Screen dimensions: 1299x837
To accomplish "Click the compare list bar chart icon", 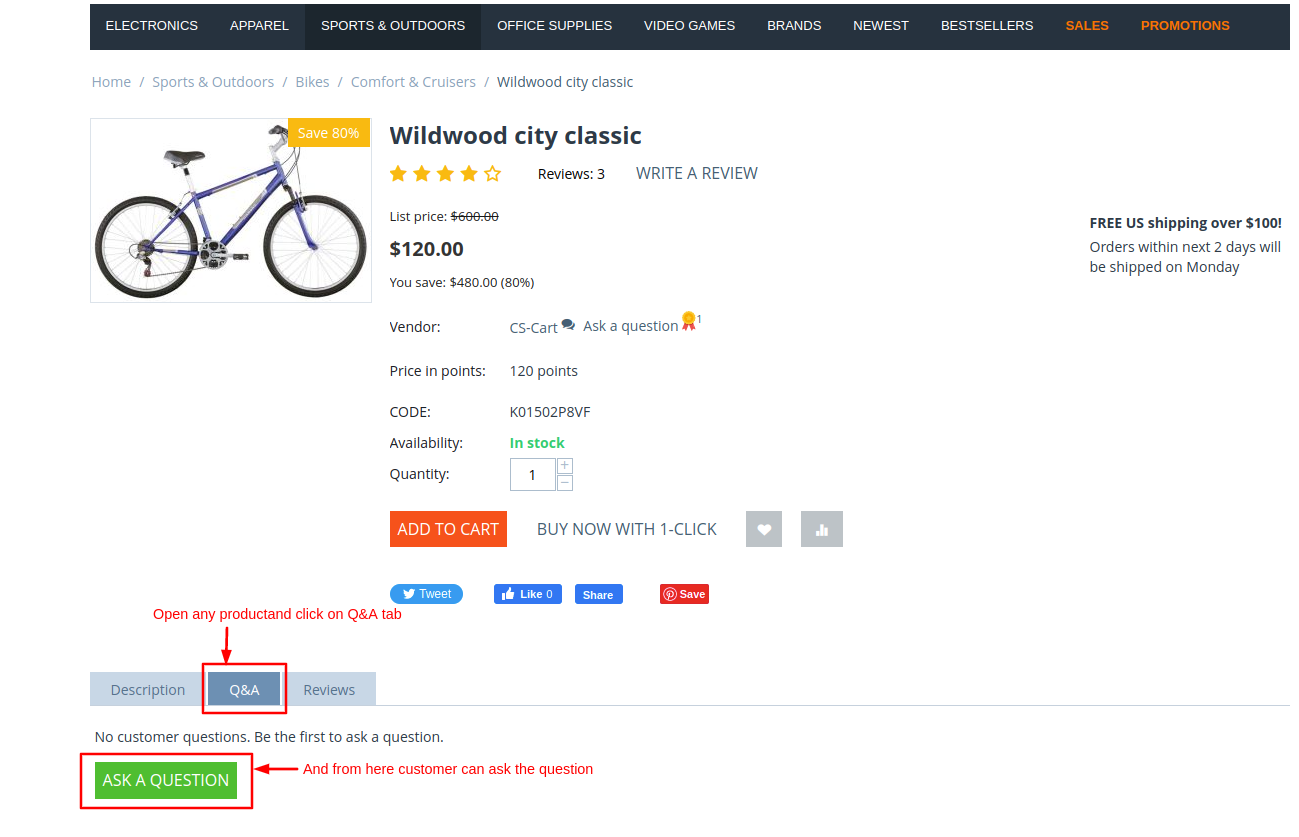I will click(x=822, y=530).
